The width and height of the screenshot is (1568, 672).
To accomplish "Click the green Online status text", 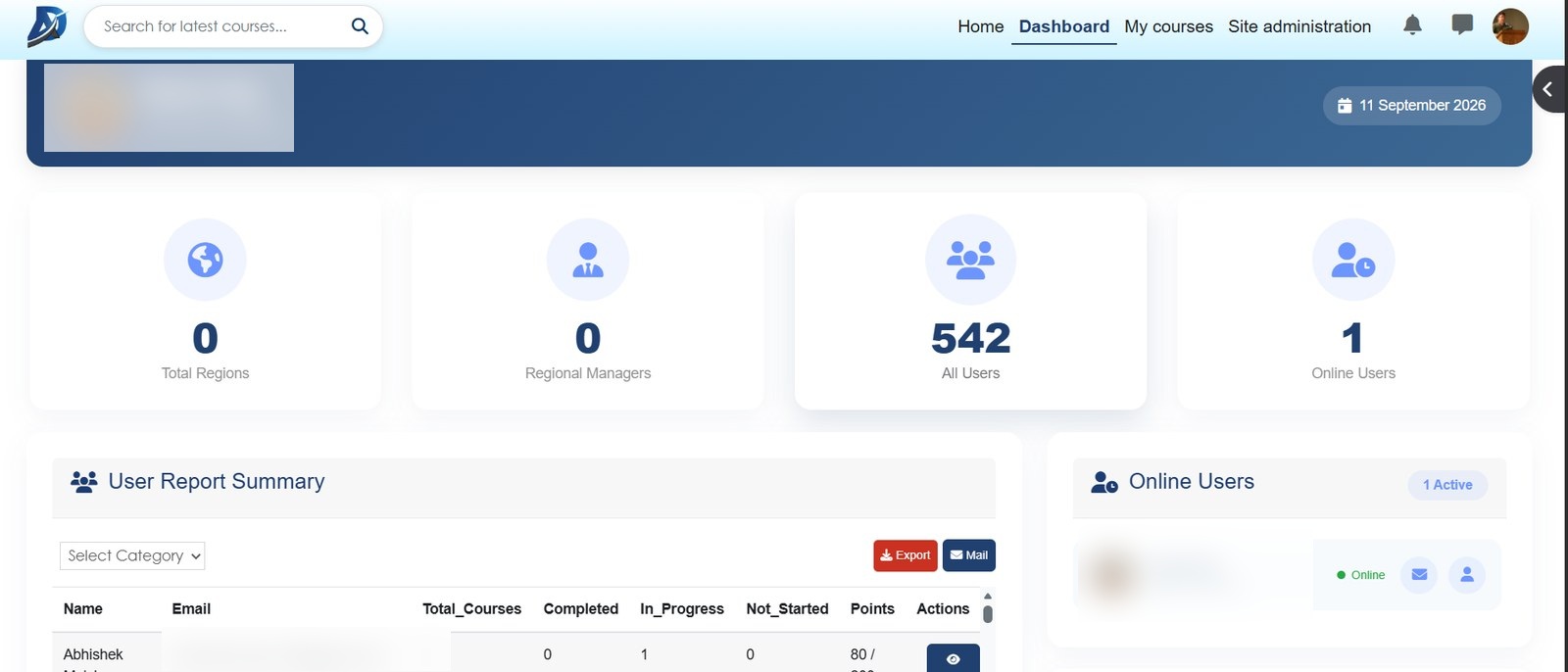I will click(1367, 575).
